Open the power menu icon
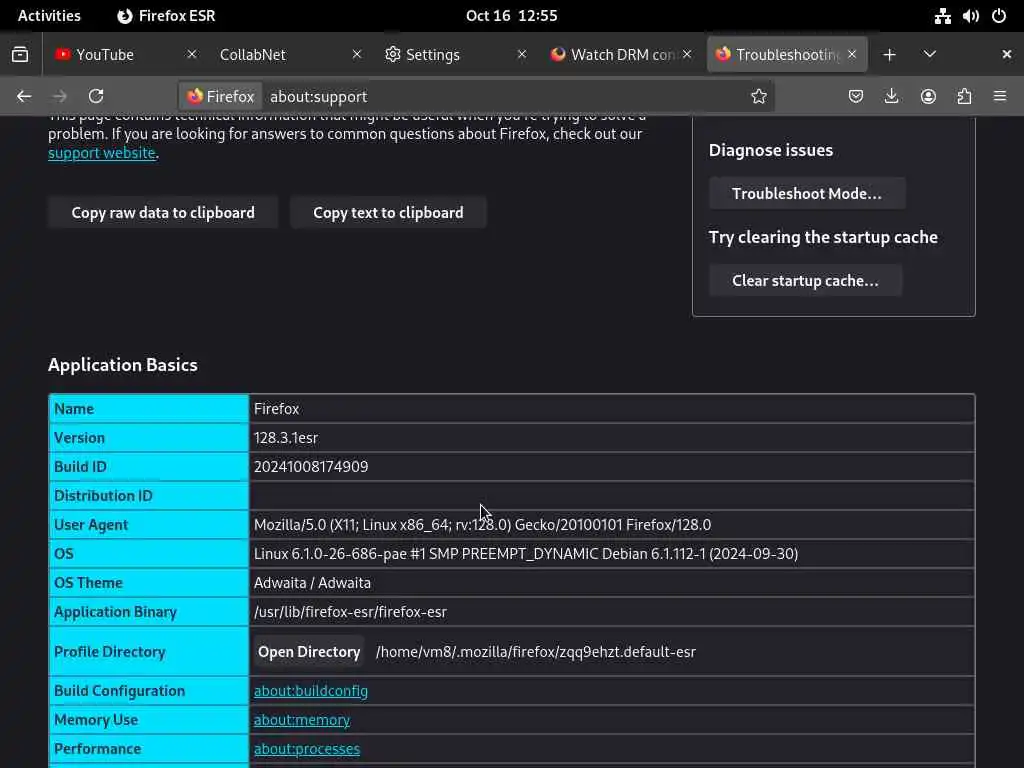Viewport: 1024px width, 768px height. click(x=999, y=16)
